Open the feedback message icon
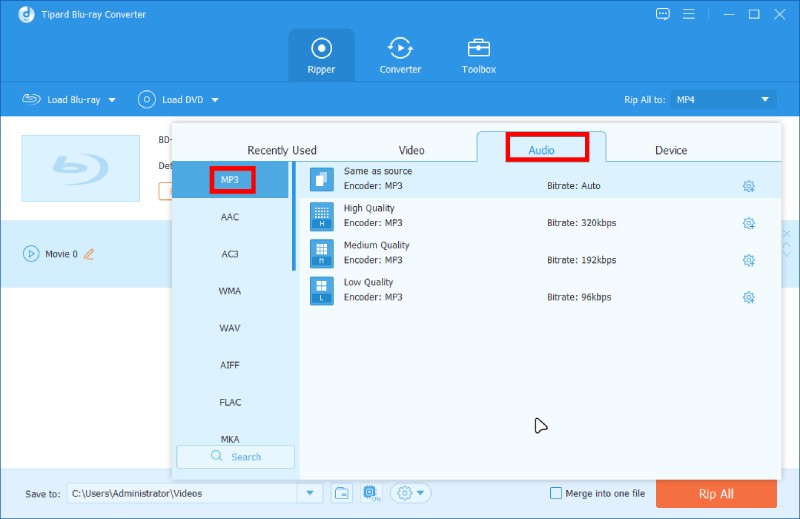Screen dimensions: 800x519 tap(662, 14)
